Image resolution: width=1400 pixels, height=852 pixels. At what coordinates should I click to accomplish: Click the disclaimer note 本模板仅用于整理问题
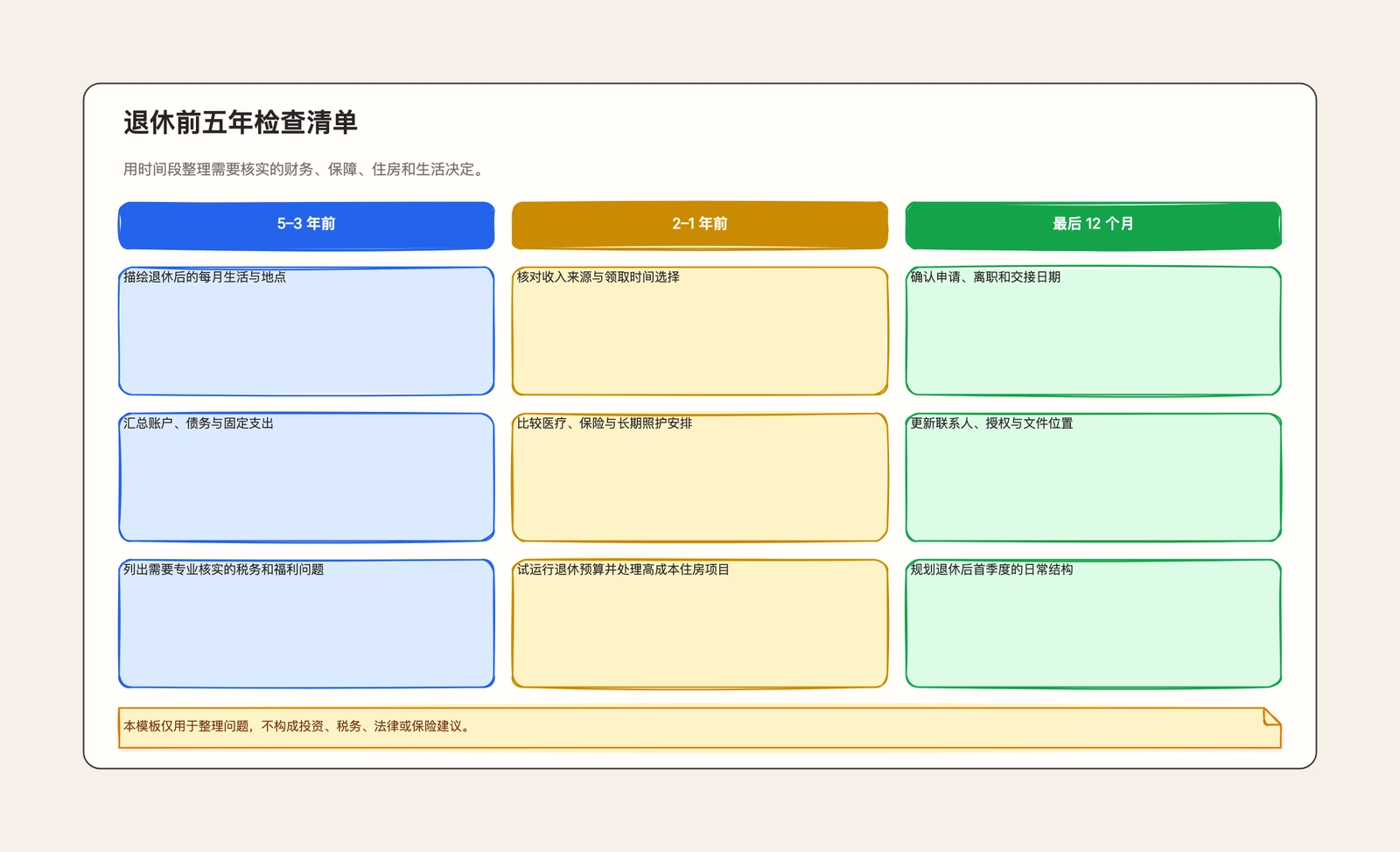700,728
